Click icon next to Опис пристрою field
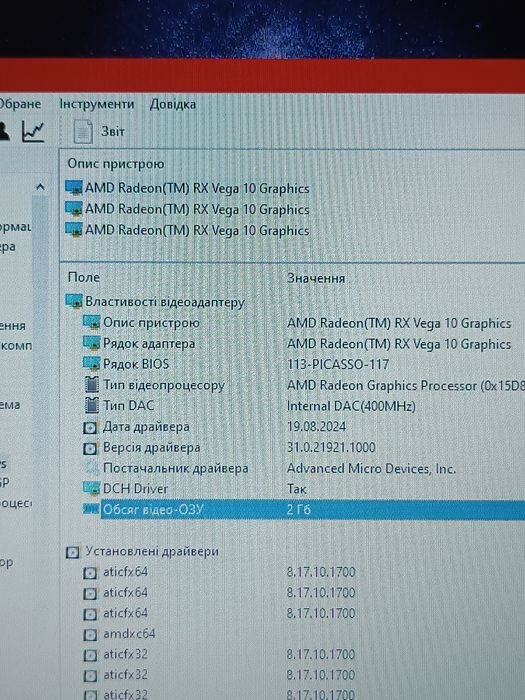Viewport: 525px width, 700px height. [92, 322]
